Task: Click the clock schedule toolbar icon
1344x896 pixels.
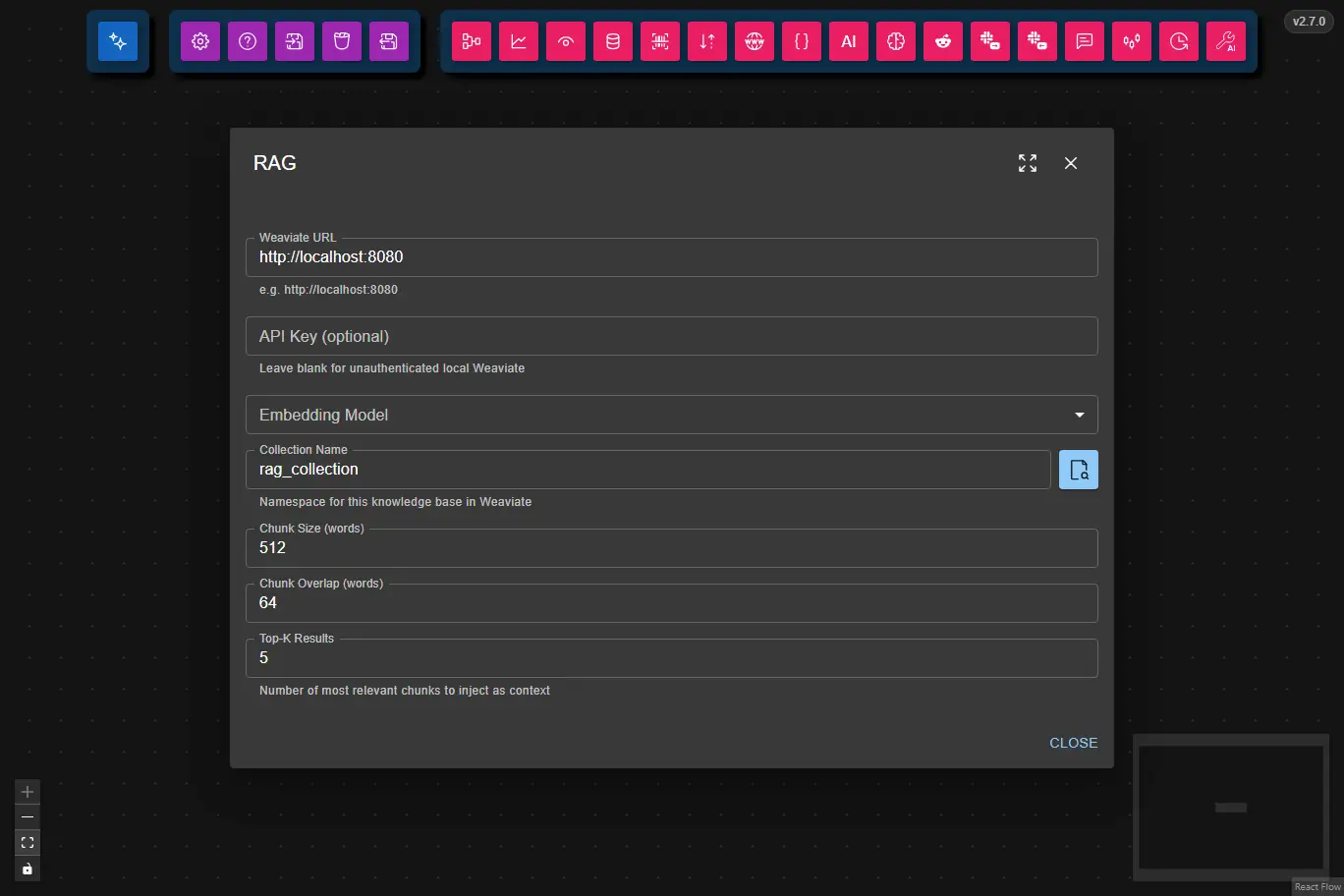Action: 1179,41
